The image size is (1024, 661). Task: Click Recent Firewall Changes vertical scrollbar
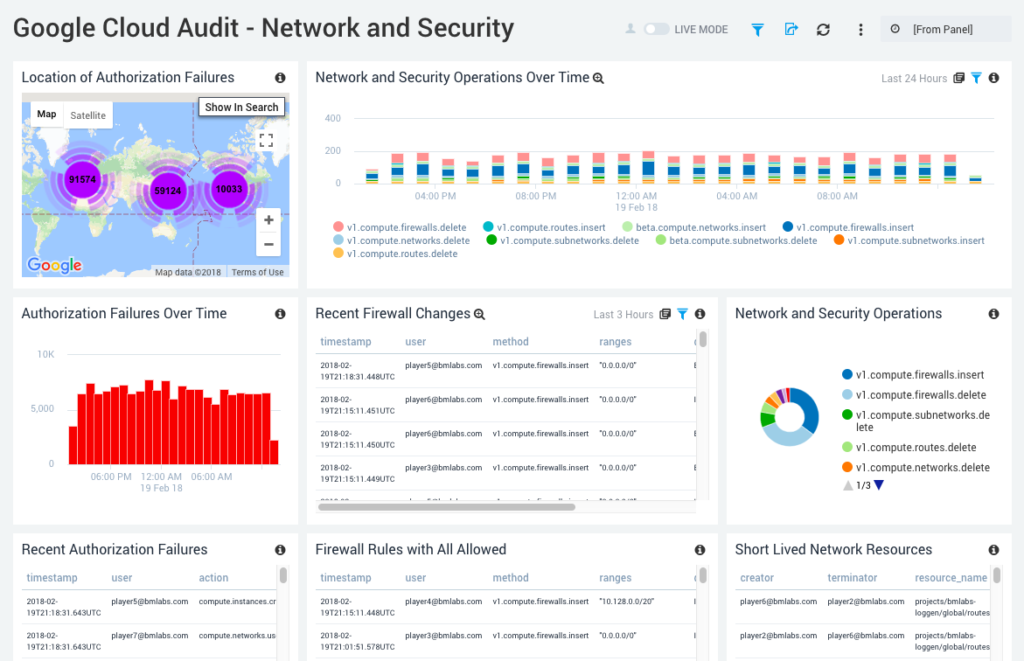click(x=703, y=339)
